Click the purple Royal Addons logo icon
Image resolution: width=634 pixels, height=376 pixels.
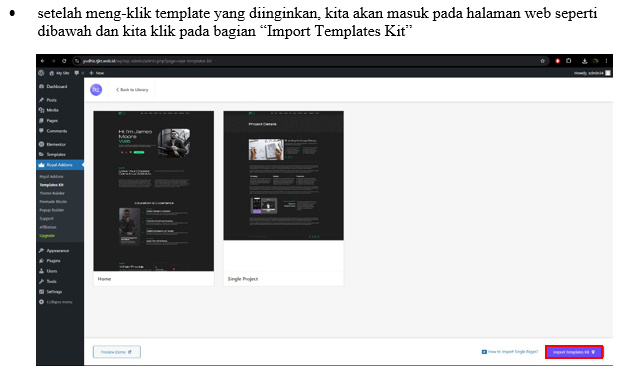pos(96,90)
